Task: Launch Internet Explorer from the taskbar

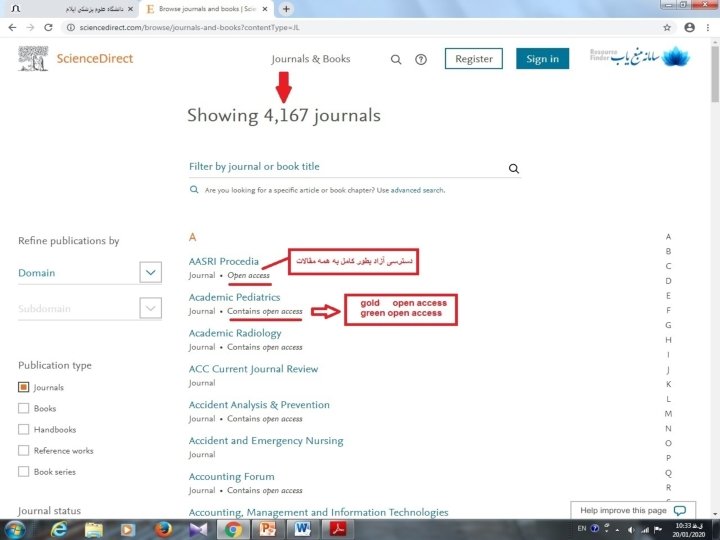Action: (59, 529)
